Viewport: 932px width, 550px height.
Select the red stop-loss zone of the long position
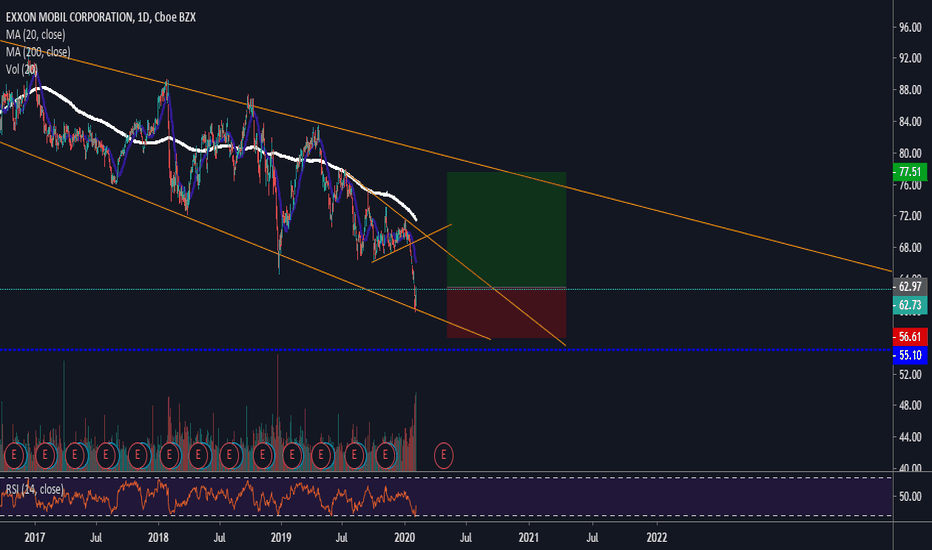click(506, 313)
